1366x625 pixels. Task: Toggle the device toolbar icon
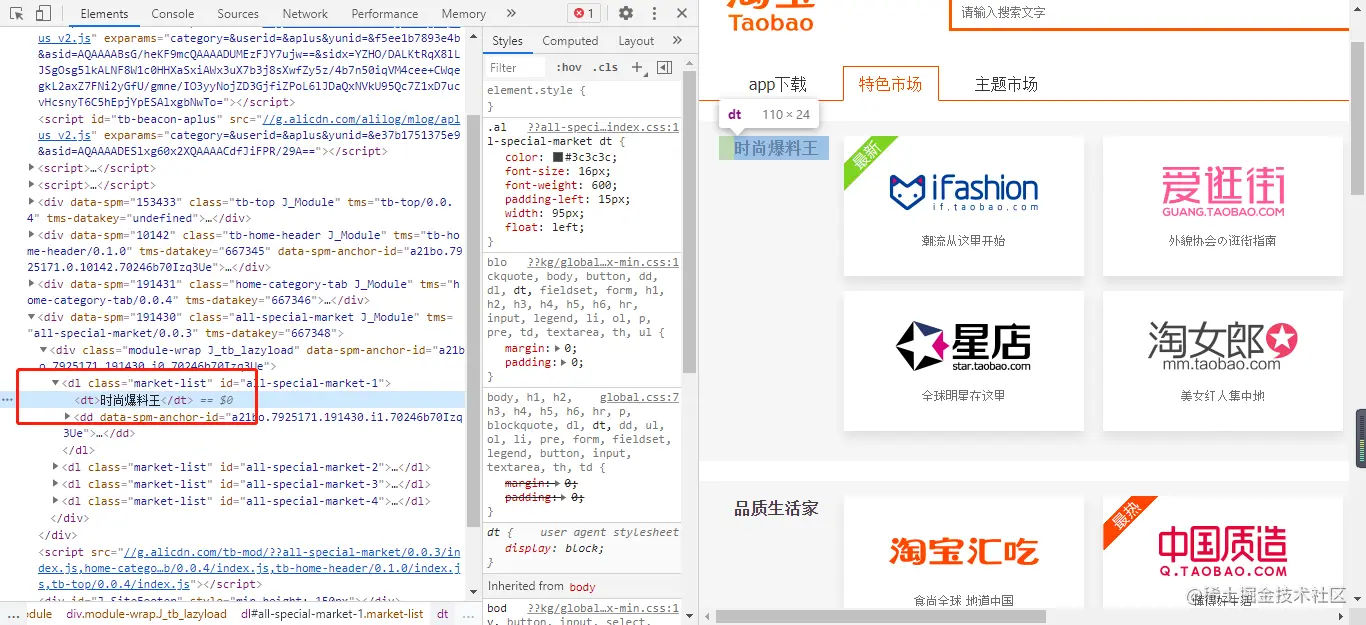43,13
